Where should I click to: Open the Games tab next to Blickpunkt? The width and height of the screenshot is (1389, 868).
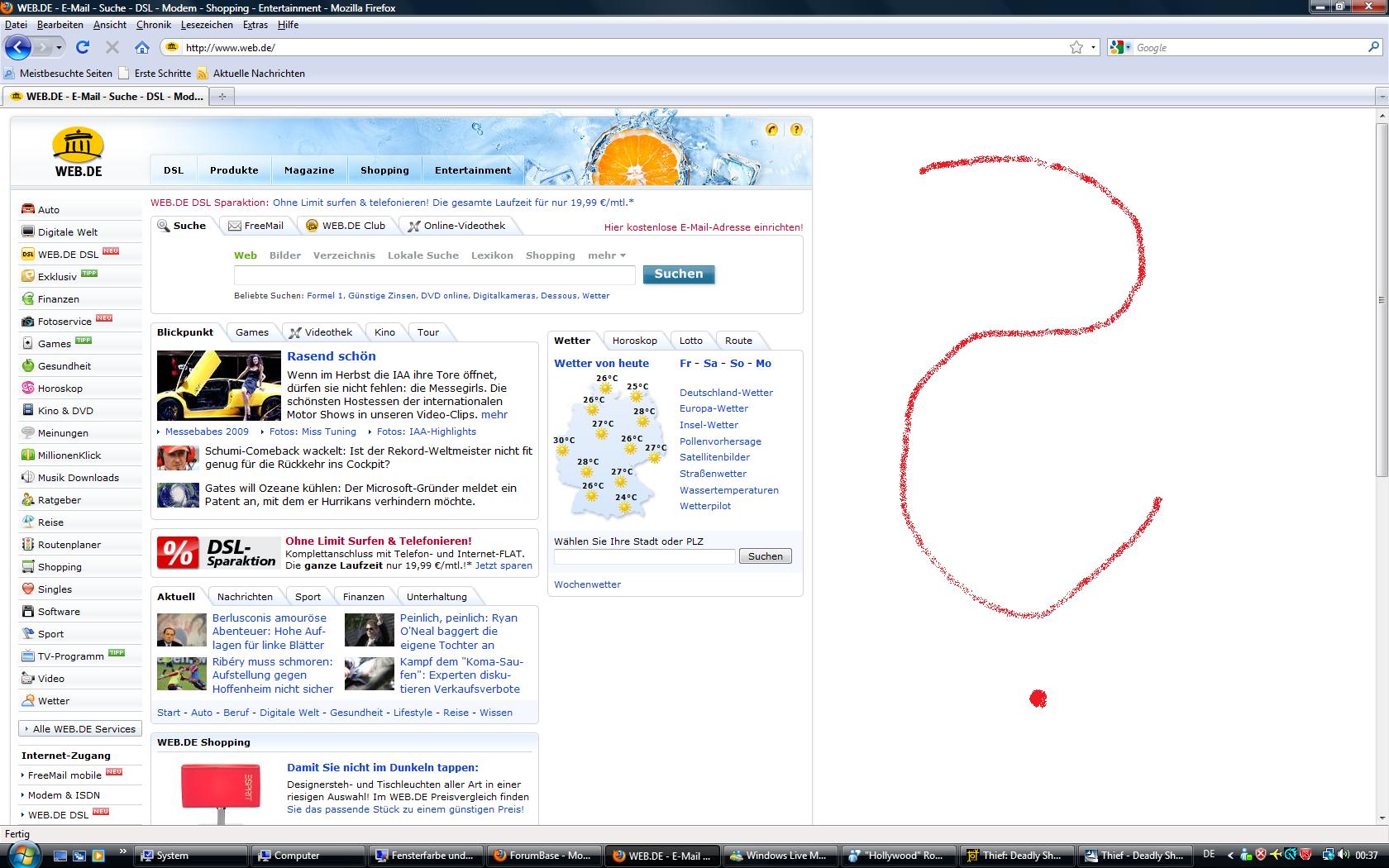[x=252, y=331]
